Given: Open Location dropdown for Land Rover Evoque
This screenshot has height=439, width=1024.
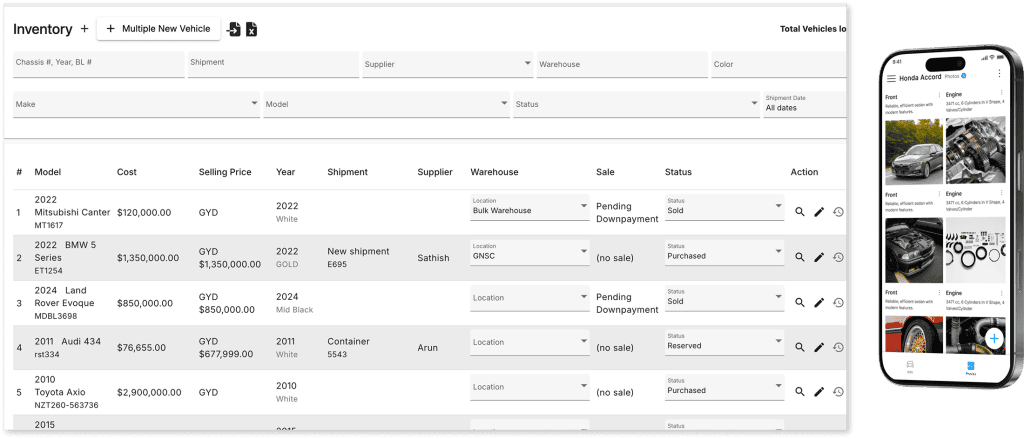Looking at the screenshot, I should pyautogui.click(x=530, y=298).
